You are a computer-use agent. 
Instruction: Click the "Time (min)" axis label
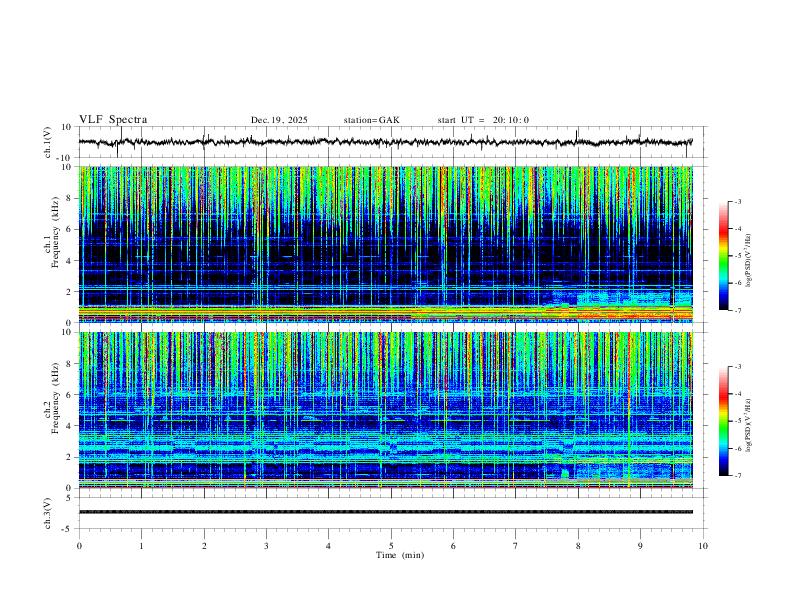point(400,555)
